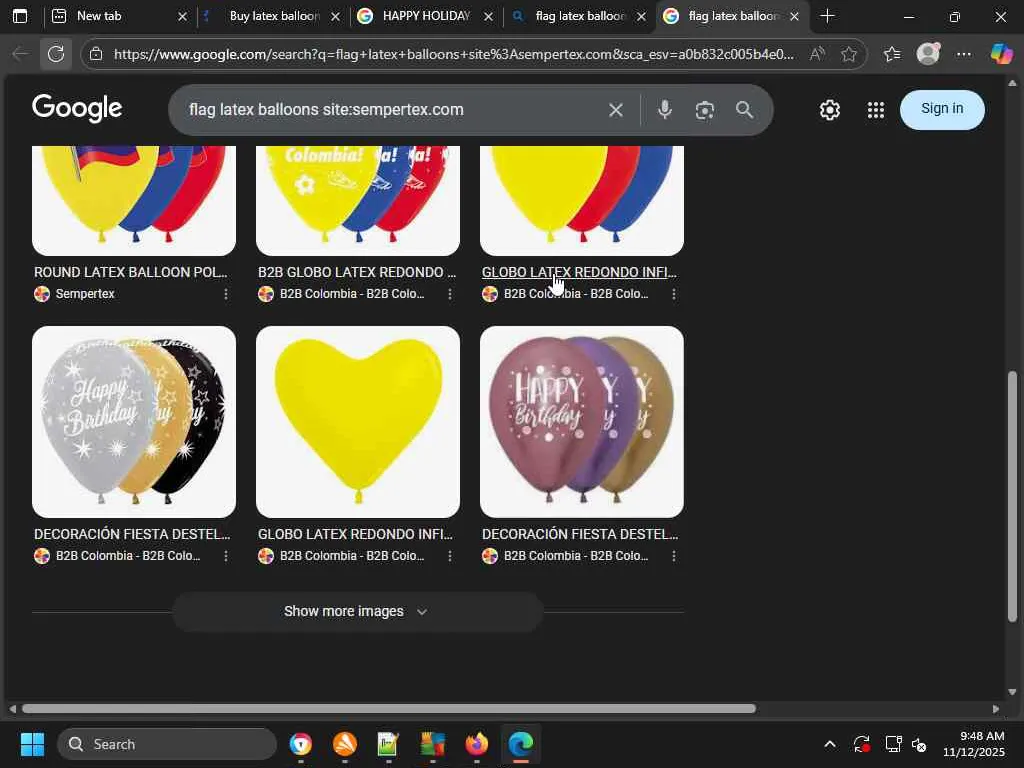Go back with the browser back arrow

[20, 54]
